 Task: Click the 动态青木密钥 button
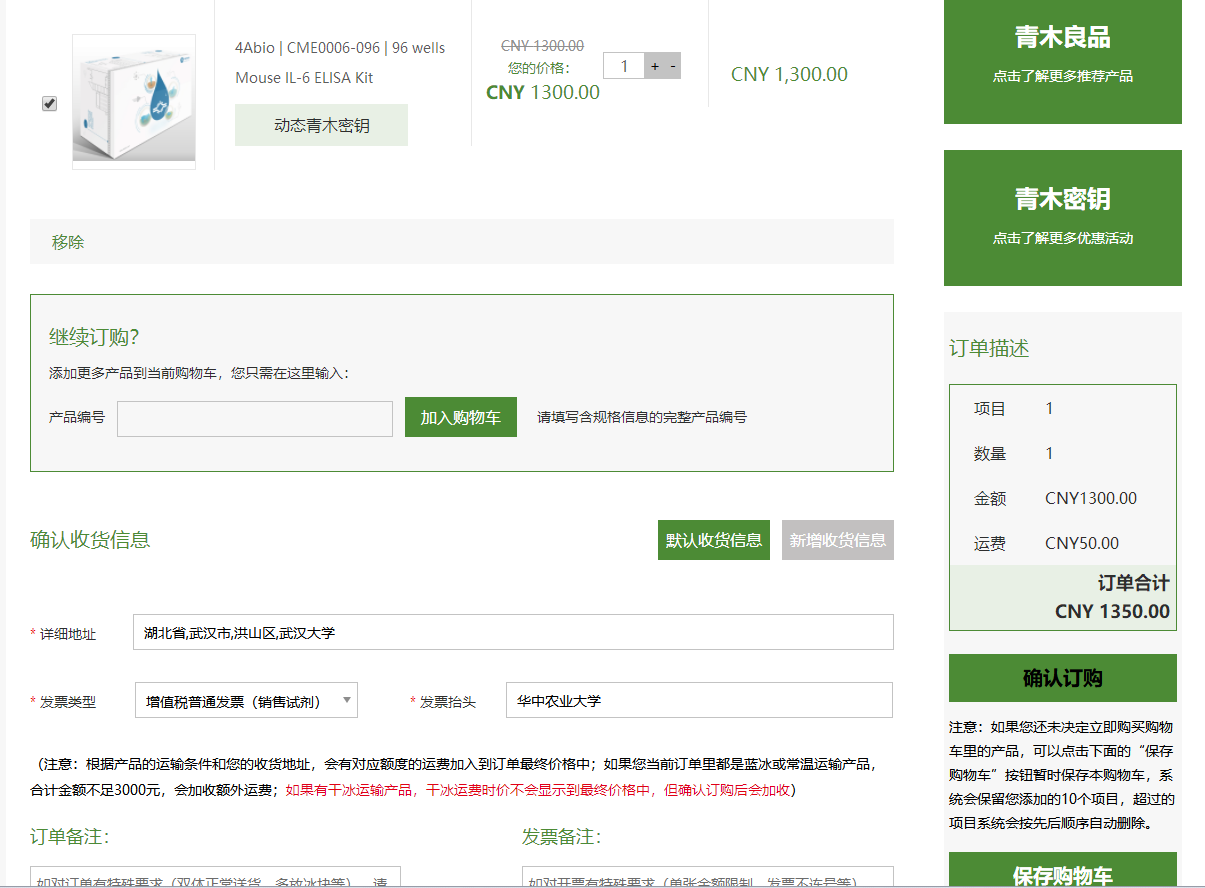(x=321, y=125)
